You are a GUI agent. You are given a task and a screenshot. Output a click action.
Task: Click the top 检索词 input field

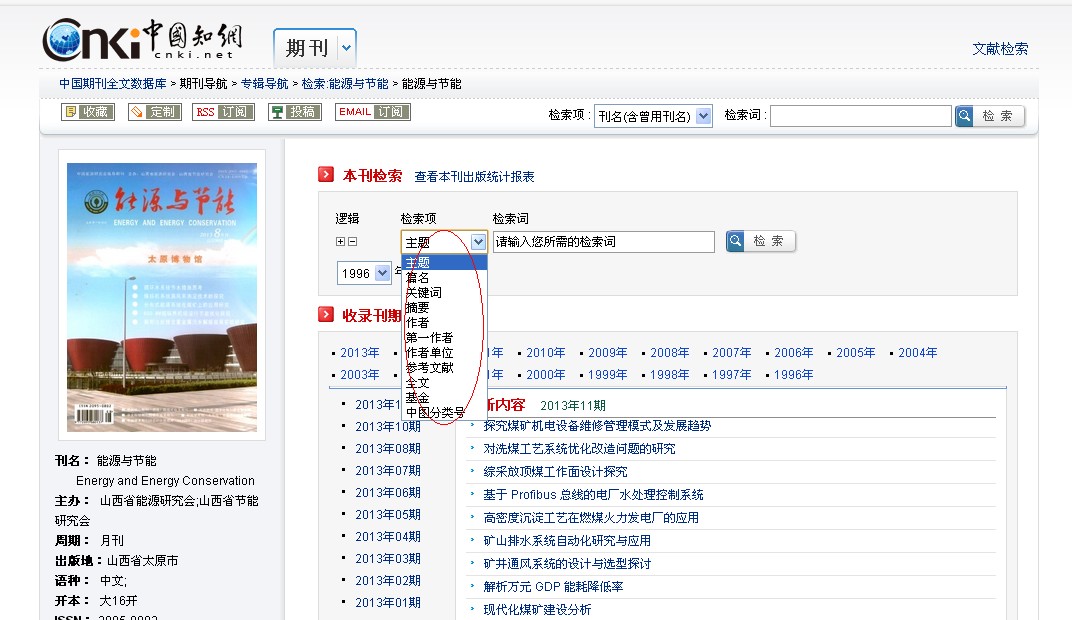(x=861, y=116)
